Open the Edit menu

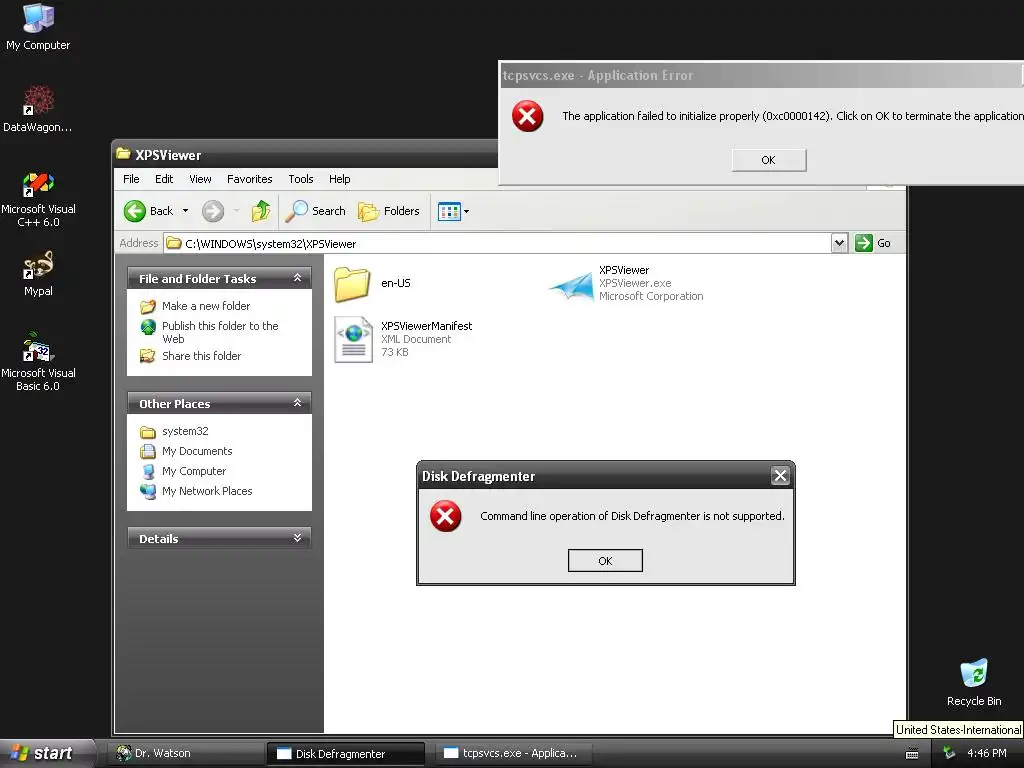point(164,179)
